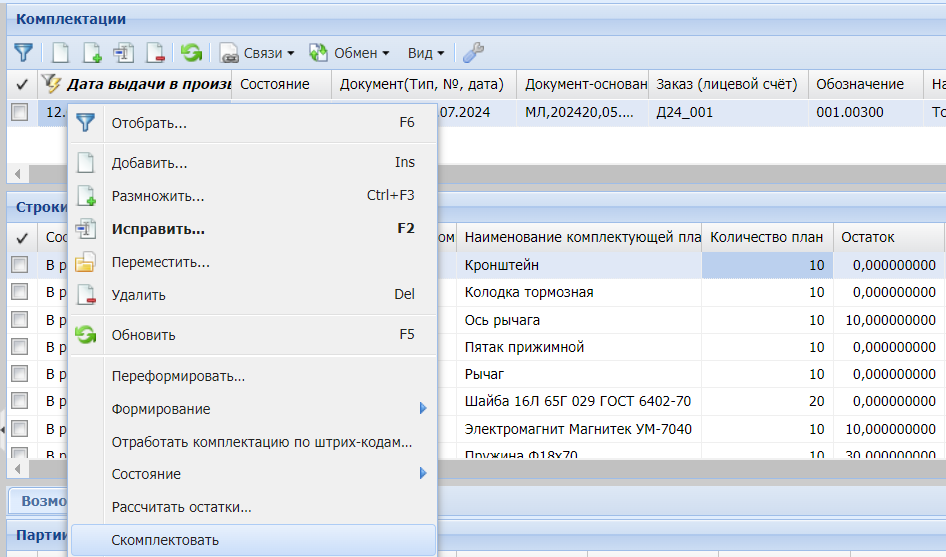Click the delete document toolbar icon
Image resolution: width=946 pixels, height=557 pixels.
pyautogui.click(x=155, y=52)
